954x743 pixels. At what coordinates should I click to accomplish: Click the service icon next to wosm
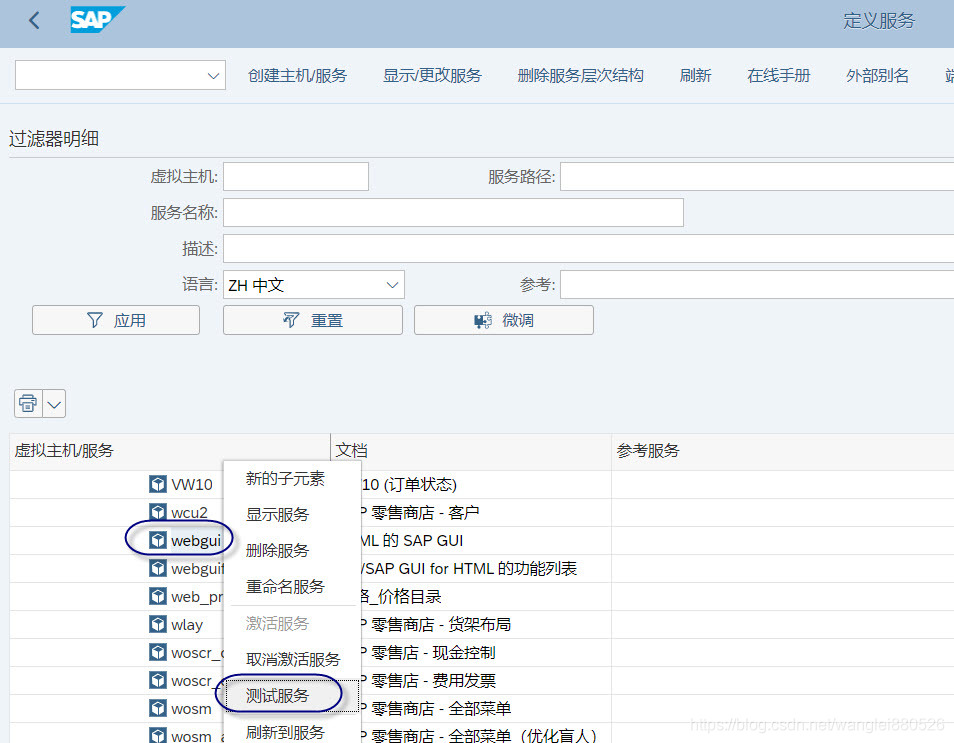pyautogui.click(x=158, y=709)
